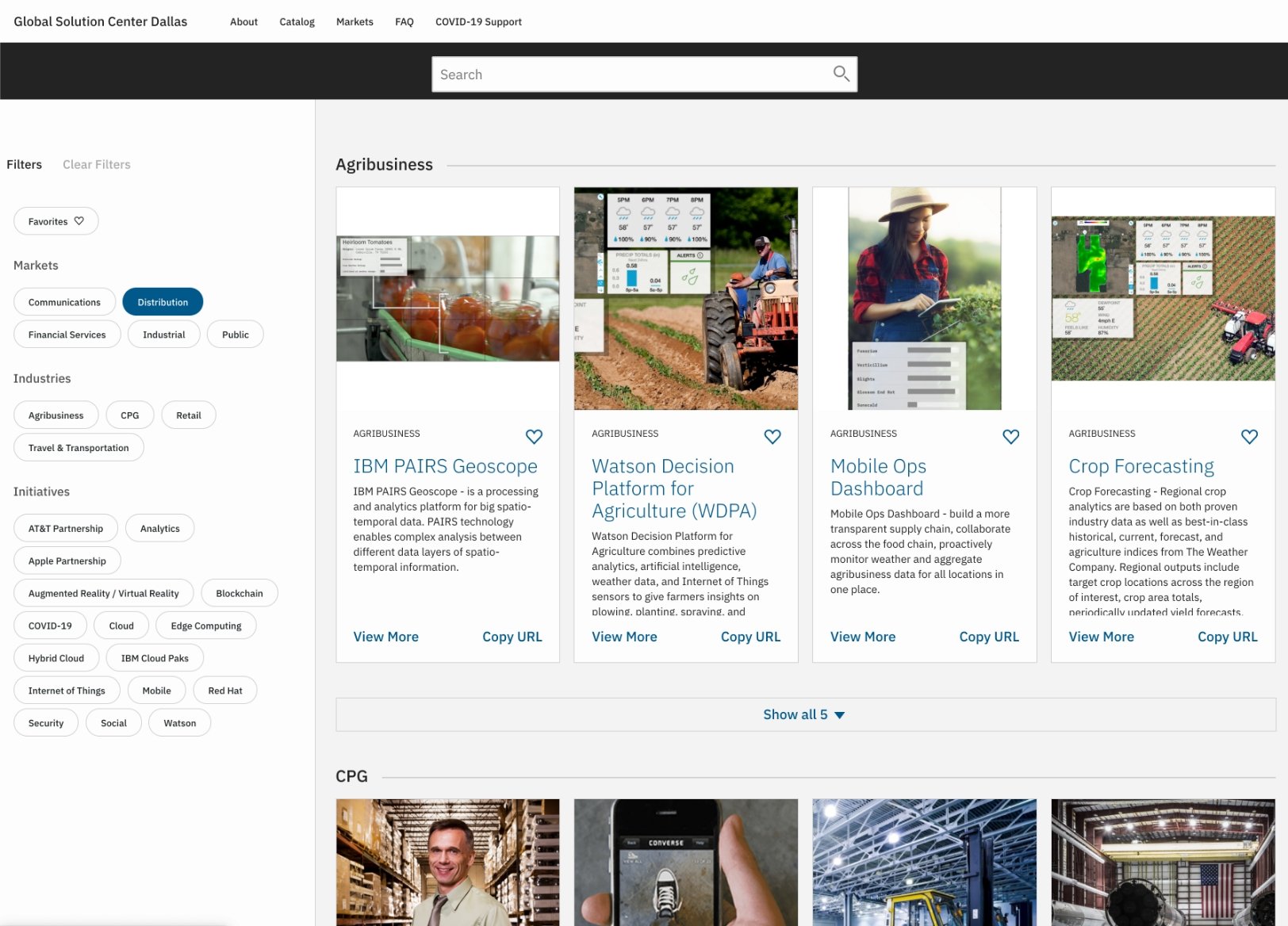Toggle the IBM Cloud Paks filter
This screenshot has width=1288, height=926.
[x=155, y=659]
